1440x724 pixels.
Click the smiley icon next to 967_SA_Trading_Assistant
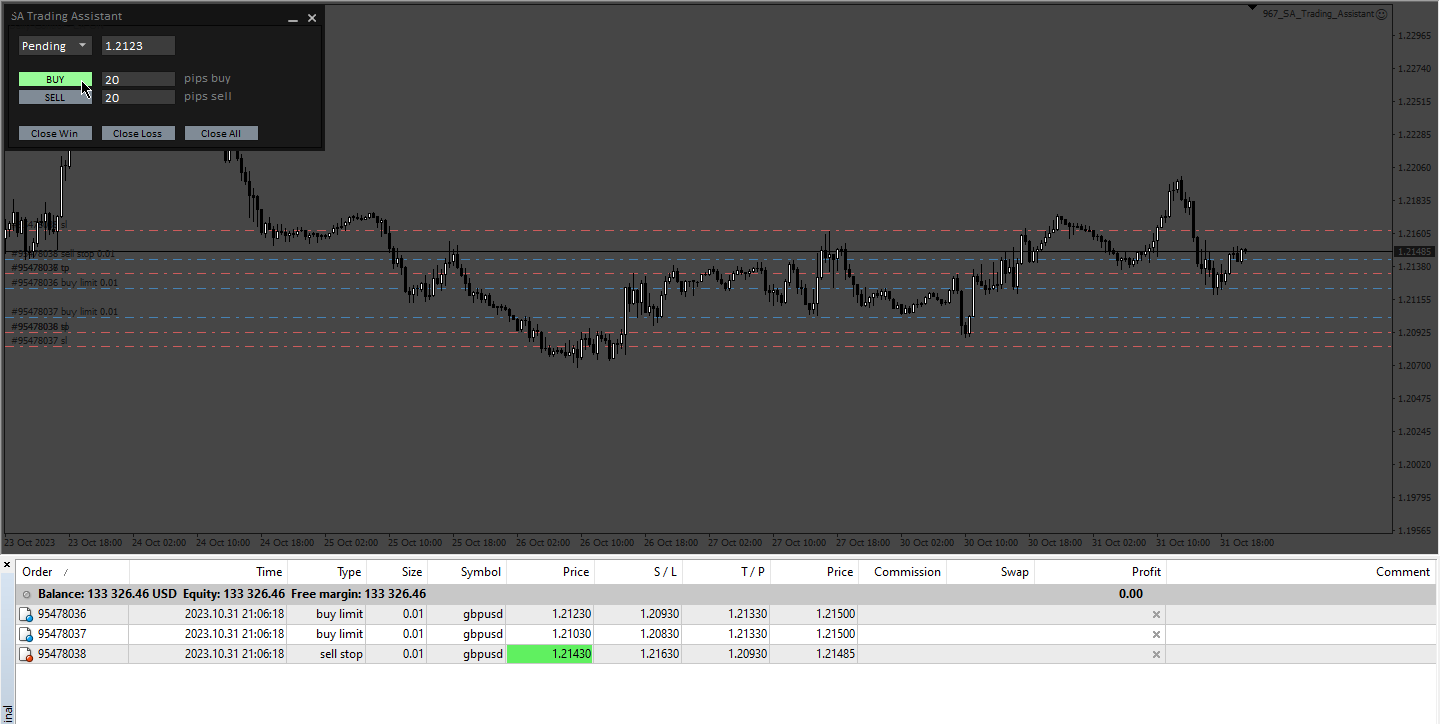tap(1382, 14)
